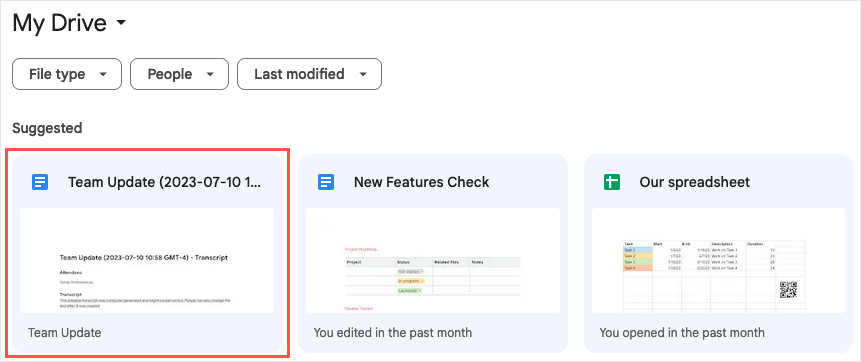Viewport: 861px width, 362px height.
Task: Open the People filter dropdown
Action: pyautogui.click(x=179, y=74)
